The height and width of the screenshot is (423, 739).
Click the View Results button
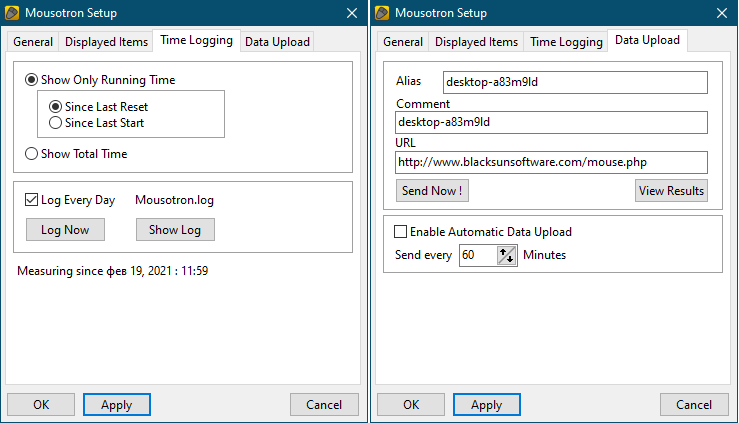[x=671, y=190]
